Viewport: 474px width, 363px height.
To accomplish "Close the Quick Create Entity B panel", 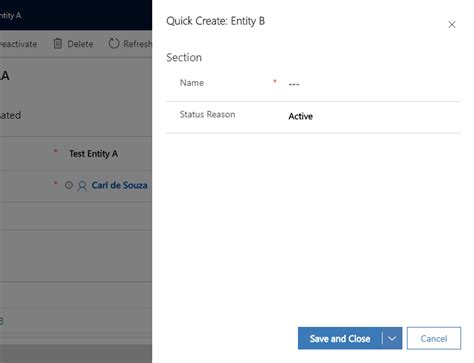I will coord(452,25).
